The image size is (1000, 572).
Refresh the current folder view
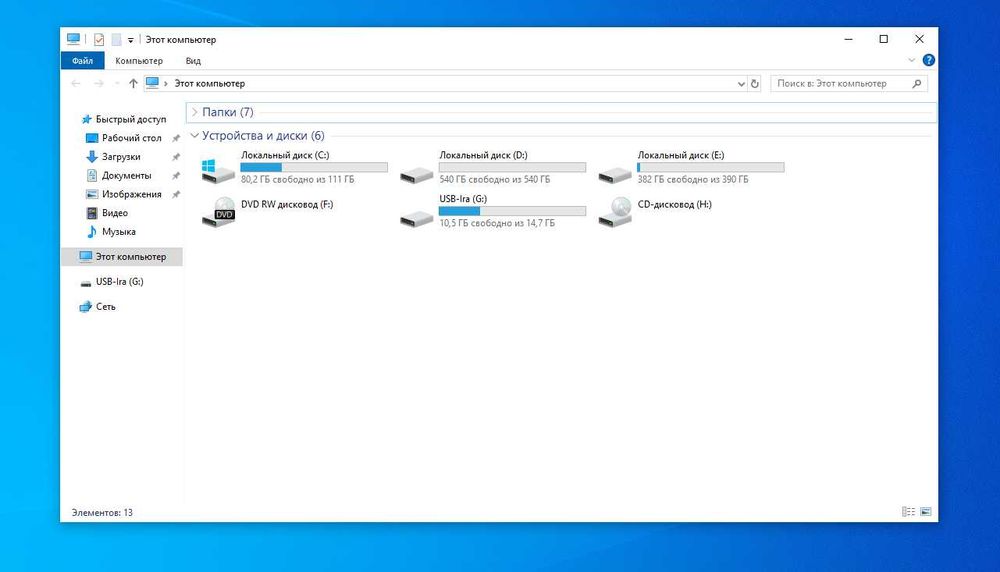coord(754,84)
